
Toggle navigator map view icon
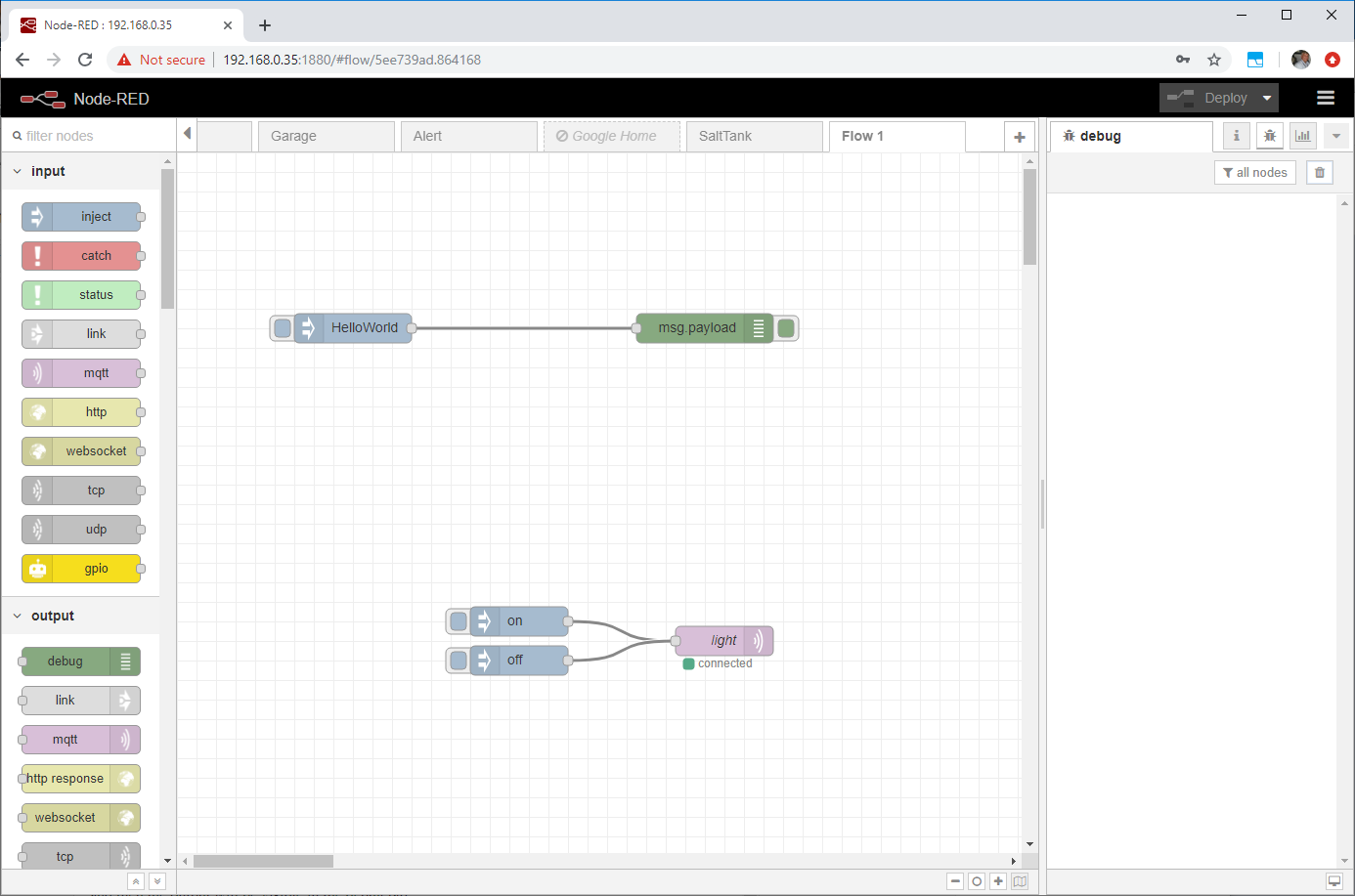click(1020, 881)
